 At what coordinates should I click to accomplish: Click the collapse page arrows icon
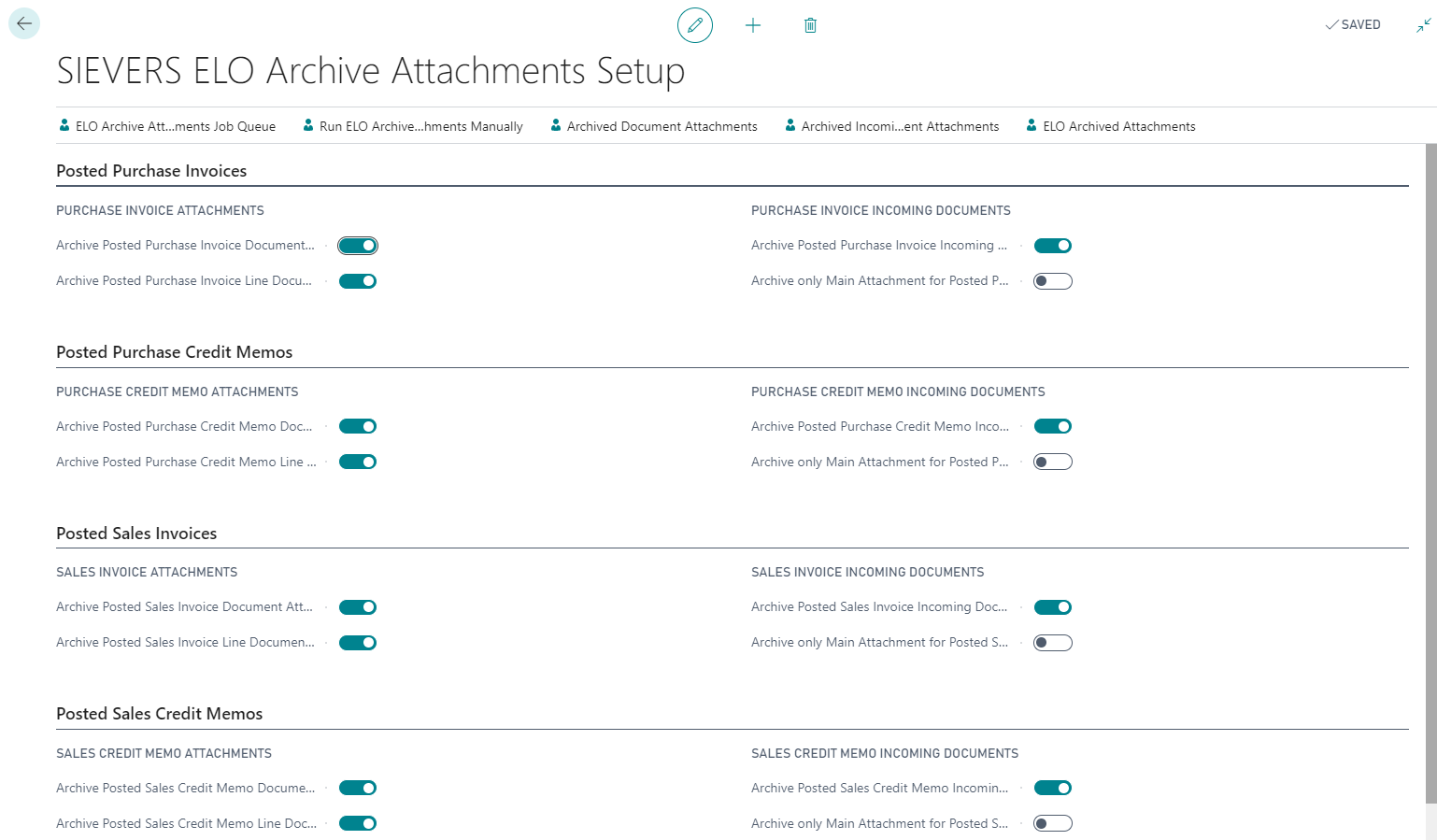(x=1423, y=25)
